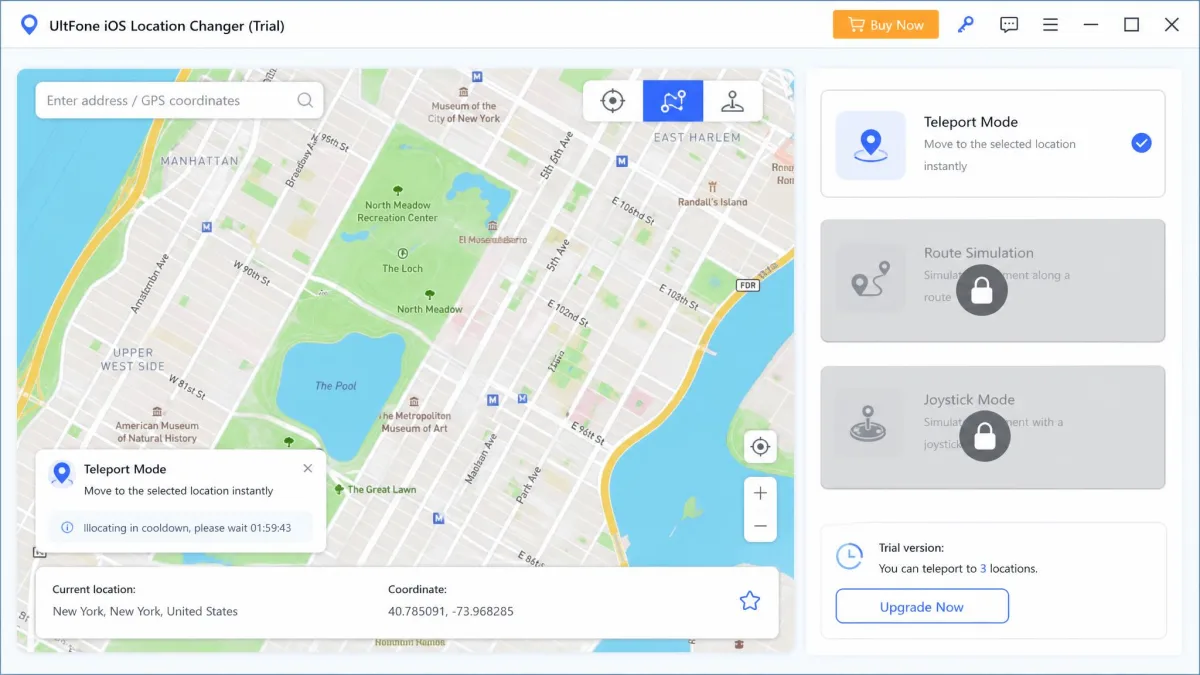
Task: Select the Teleport Mode card
Action: pos(993,144)
